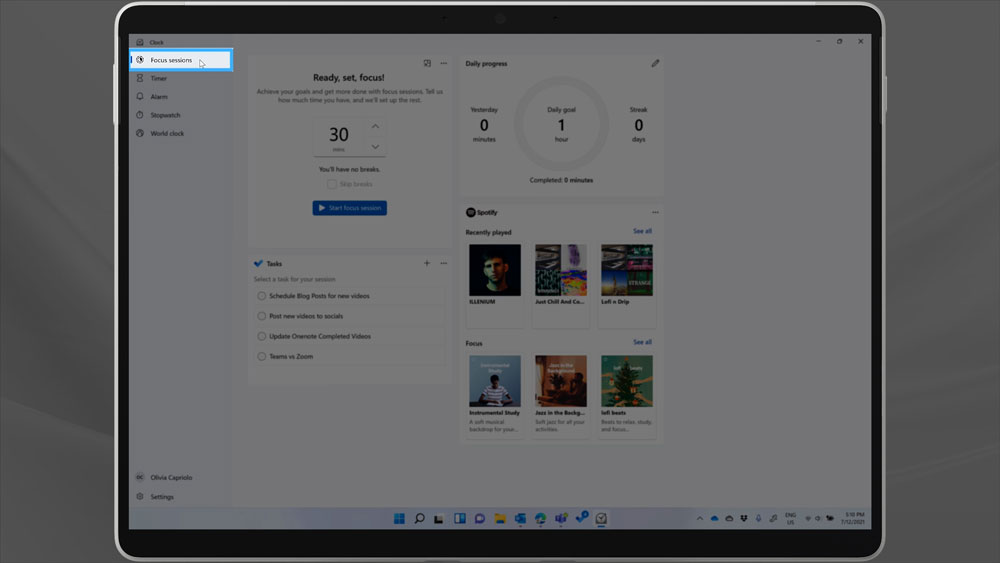Viewport: 1000px width, 563px height.
Task: Check off 'Teams vs Zoom' task circle
Action: pyautogui.click(x=262, y=356)
